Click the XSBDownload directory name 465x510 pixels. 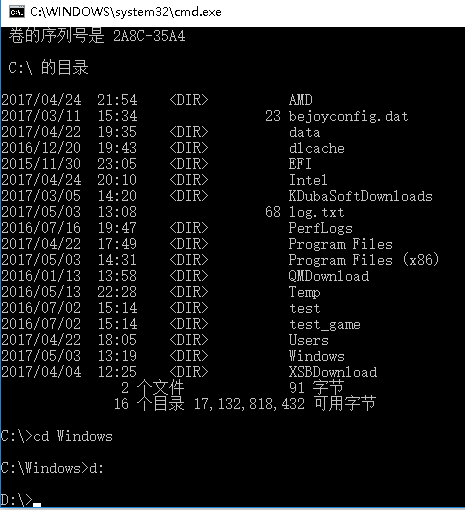tap(333, 372)
